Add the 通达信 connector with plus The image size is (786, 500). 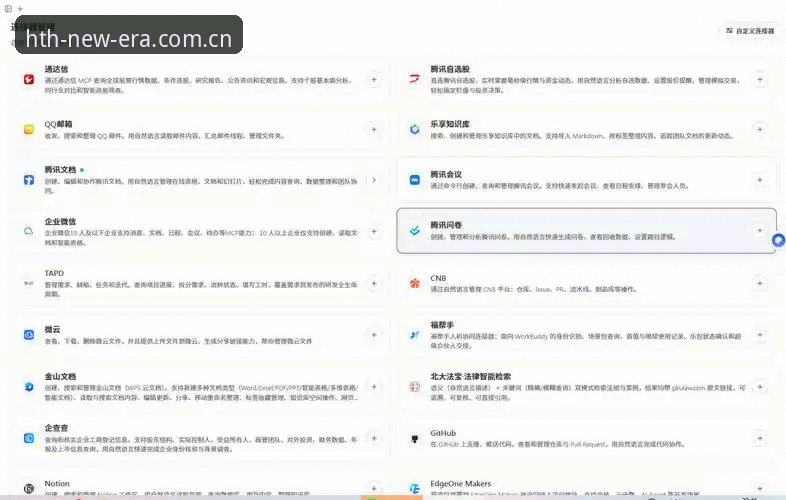click(374, 79)
